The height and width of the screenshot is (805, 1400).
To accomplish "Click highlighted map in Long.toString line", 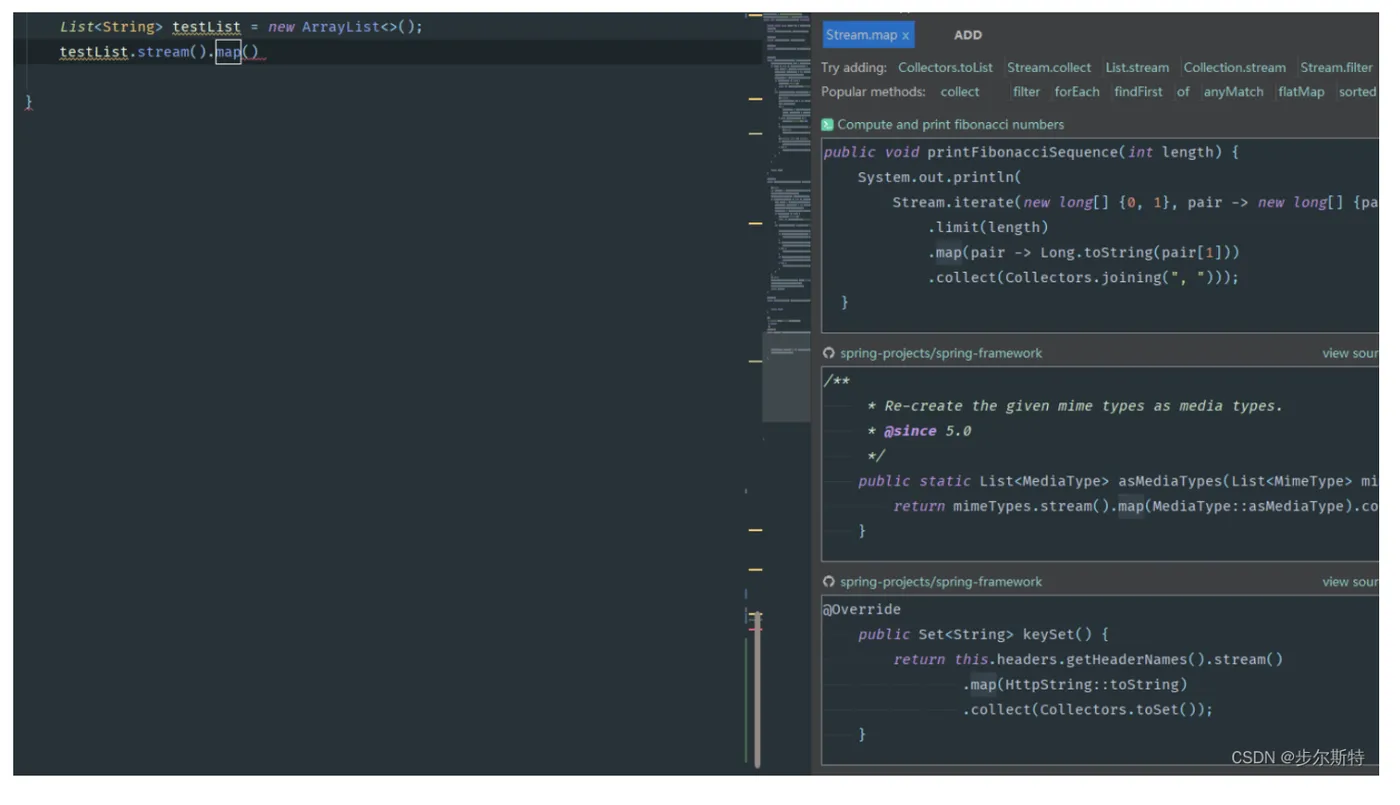I will (x=948, y=252).
